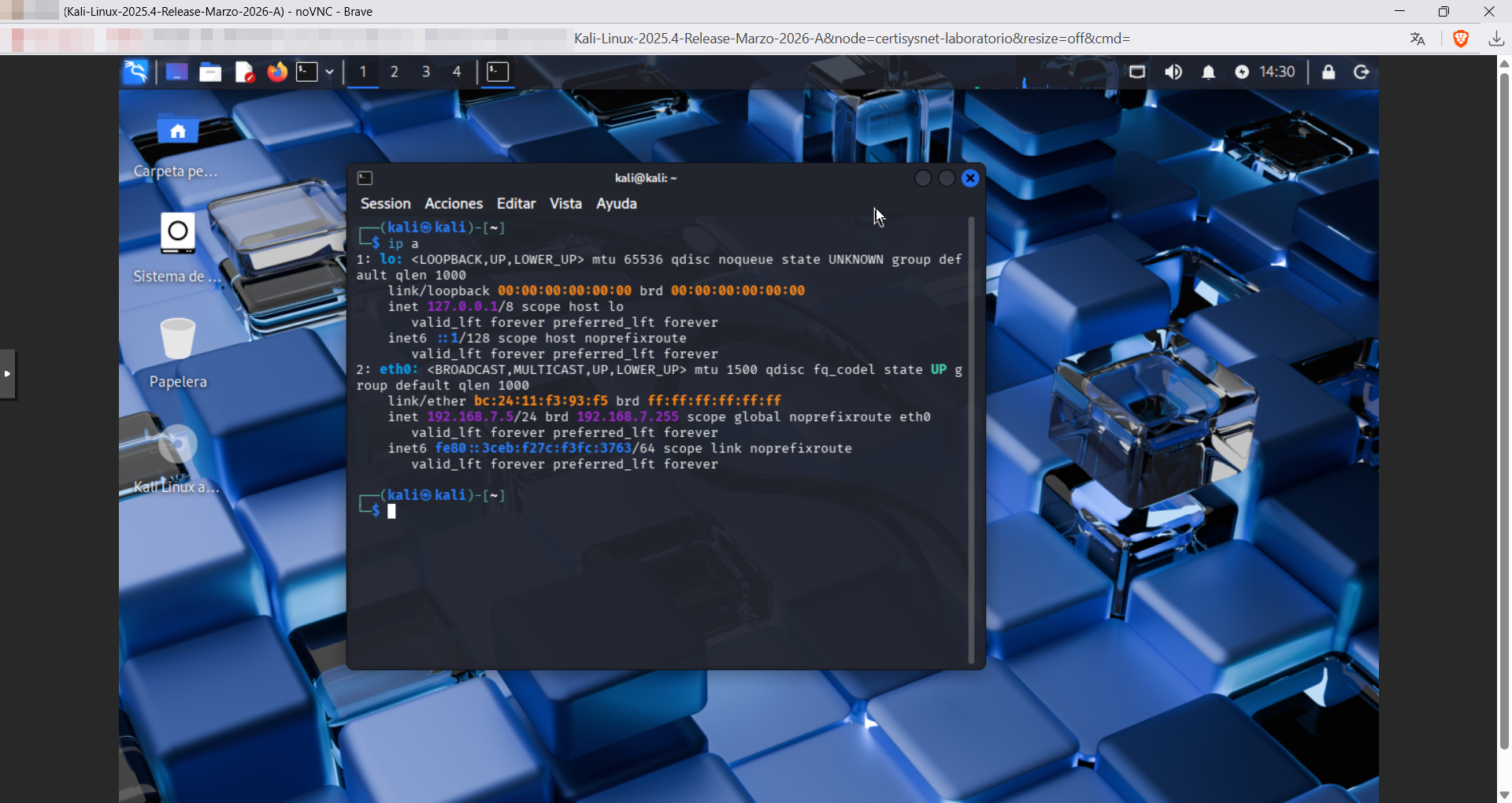Click the terminal vertical scrollbar
1512x803 pixels.
971,441
